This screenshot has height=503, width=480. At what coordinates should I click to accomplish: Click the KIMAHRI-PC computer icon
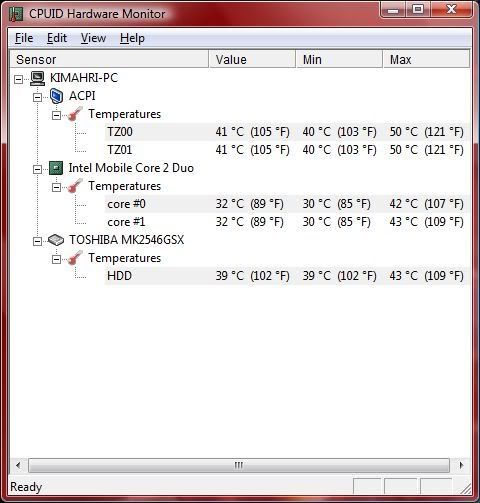coord(37,78)
